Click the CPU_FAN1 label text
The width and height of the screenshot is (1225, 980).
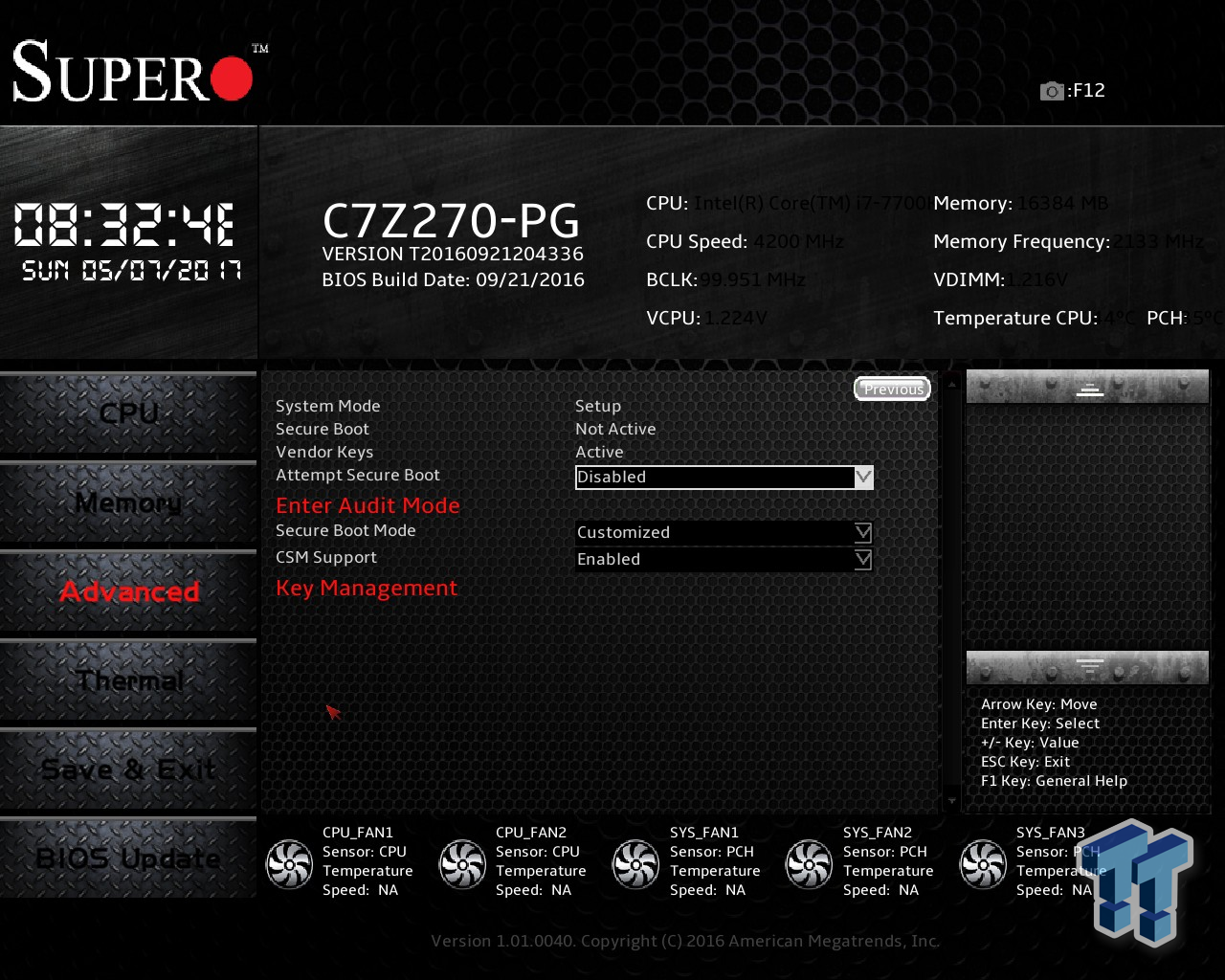pos(358,833)
